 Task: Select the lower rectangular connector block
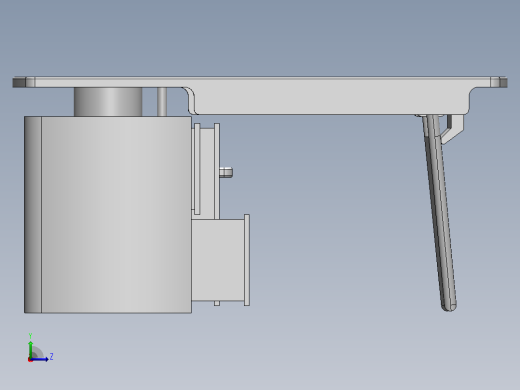click(218, 260)
